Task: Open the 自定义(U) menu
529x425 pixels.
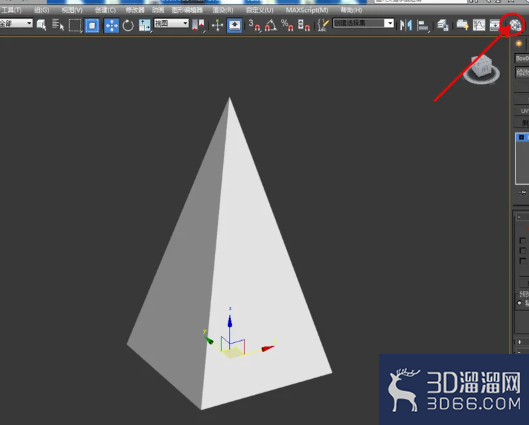Action: coord(259,10)
